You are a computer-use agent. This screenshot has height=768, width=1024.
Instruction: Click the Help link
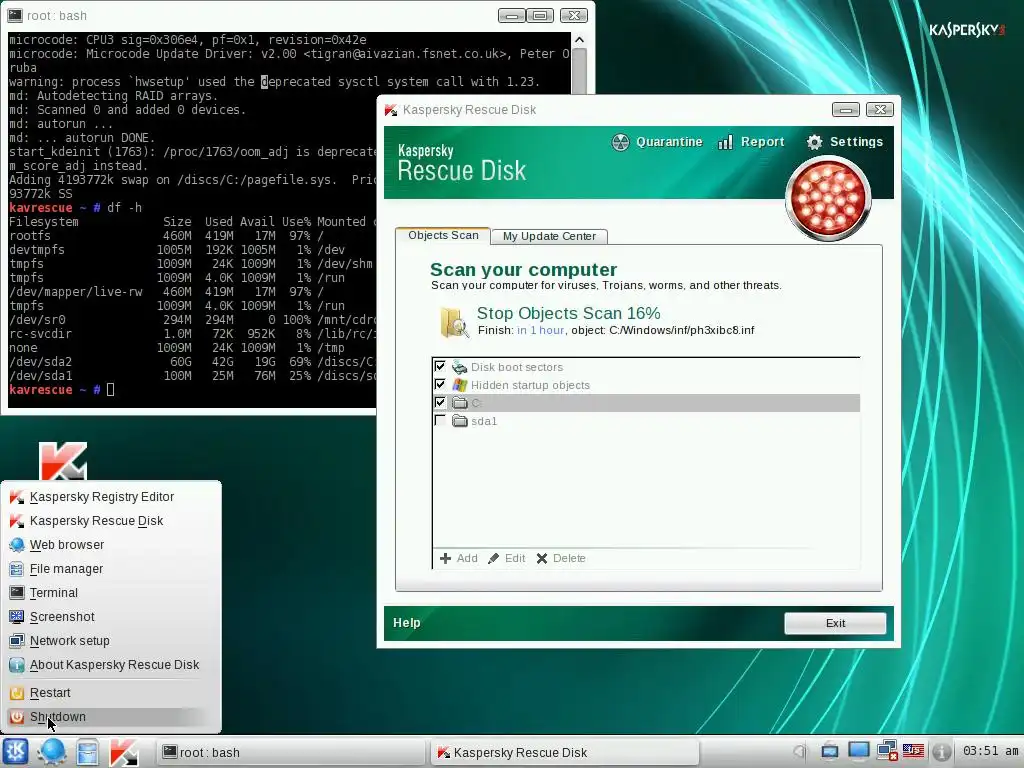[x=406, y=623]
